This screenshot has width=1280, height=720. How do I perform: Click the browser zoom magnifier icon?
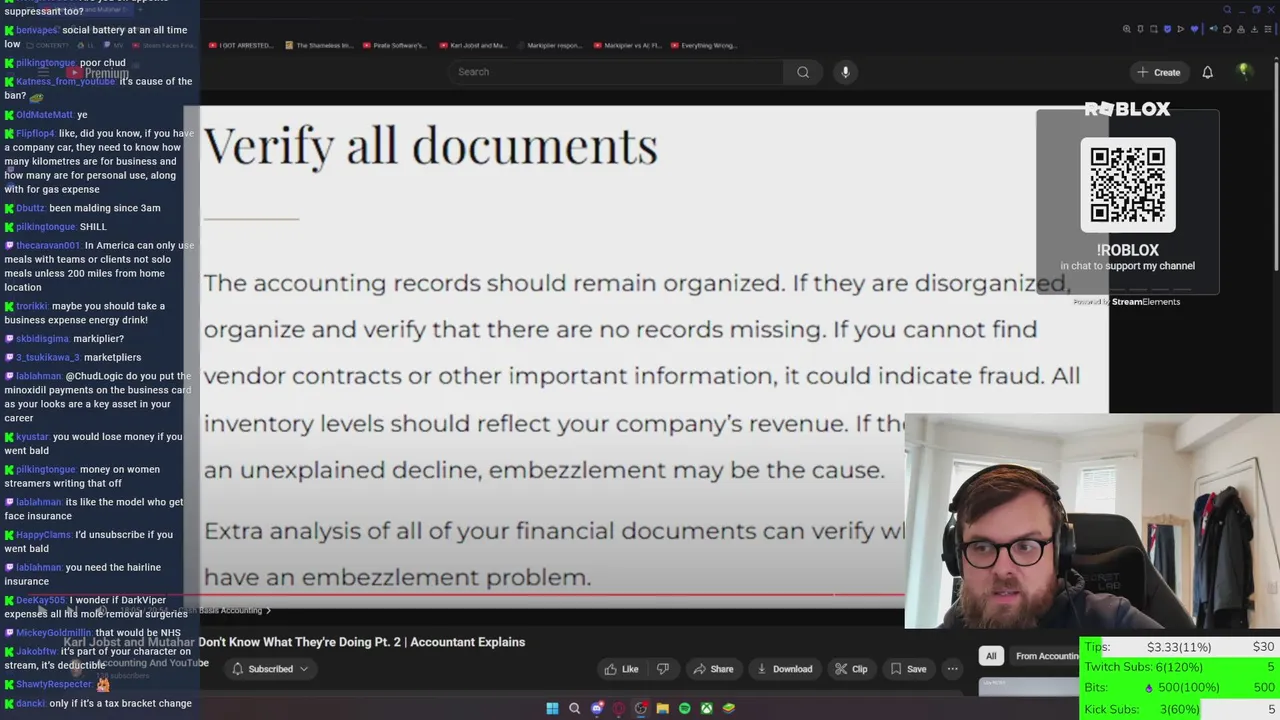1127,29
